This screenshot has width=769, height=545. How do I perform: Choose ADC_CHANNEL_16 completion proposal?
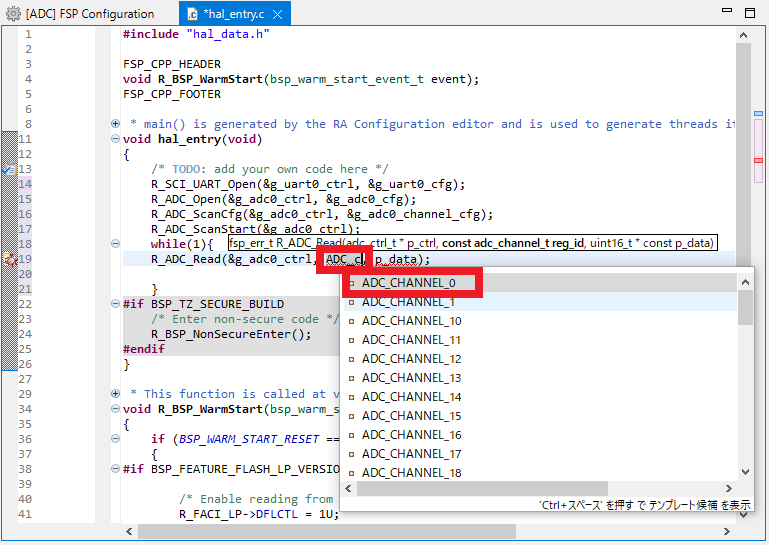(539, 435)
